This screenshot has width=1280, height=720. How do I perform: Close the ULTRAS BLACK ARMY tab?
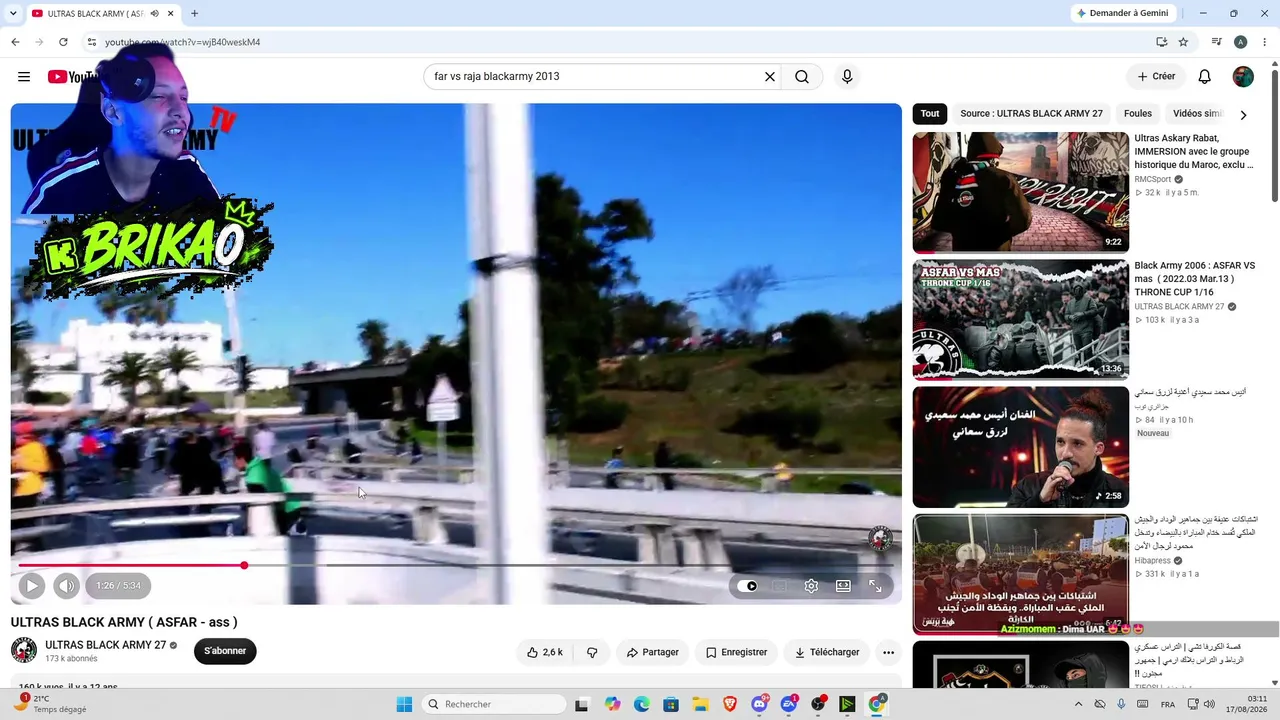click(171, 13)
